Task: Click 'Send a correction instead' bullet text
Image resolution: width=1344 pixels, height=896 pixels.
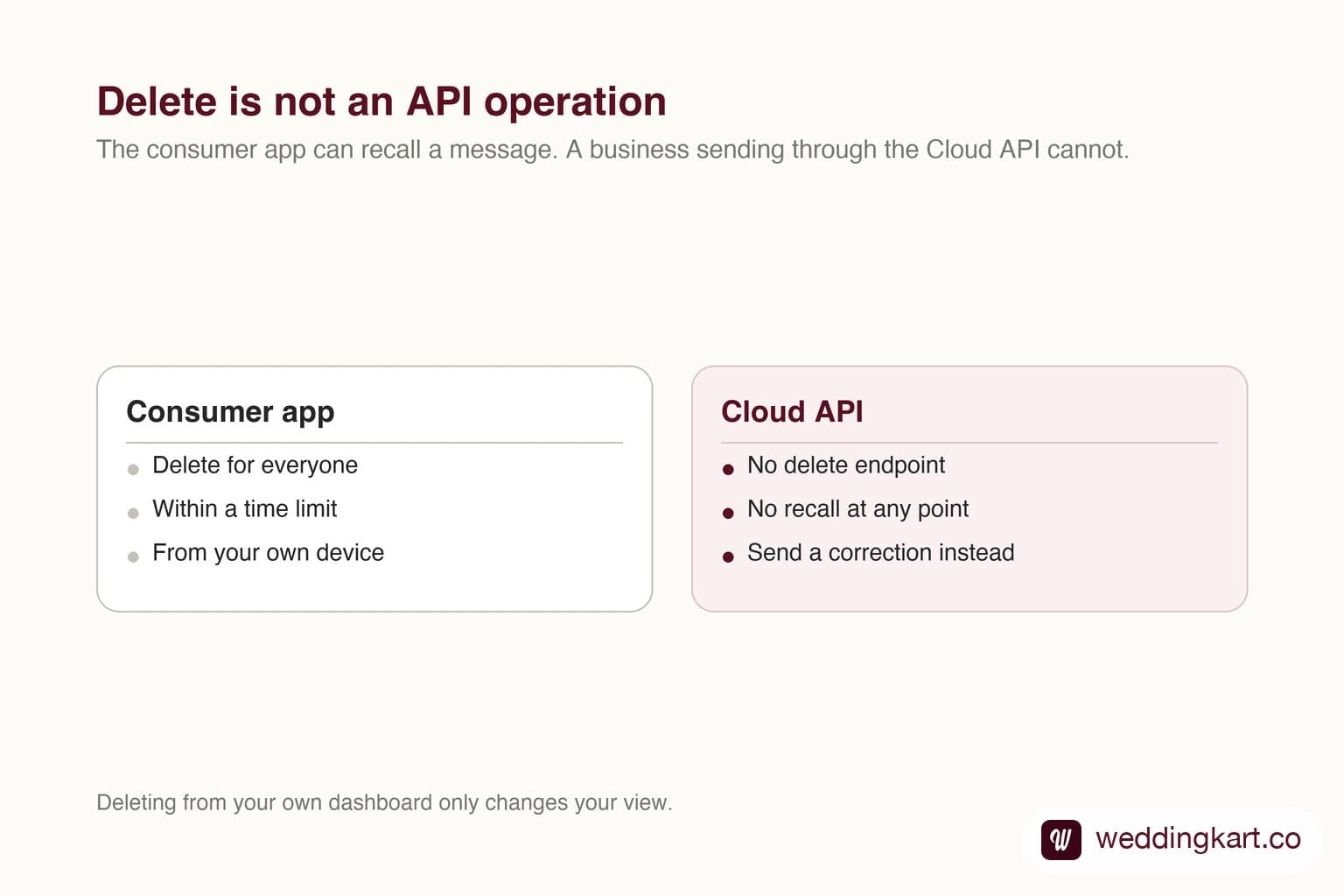Action: point(880,552)
